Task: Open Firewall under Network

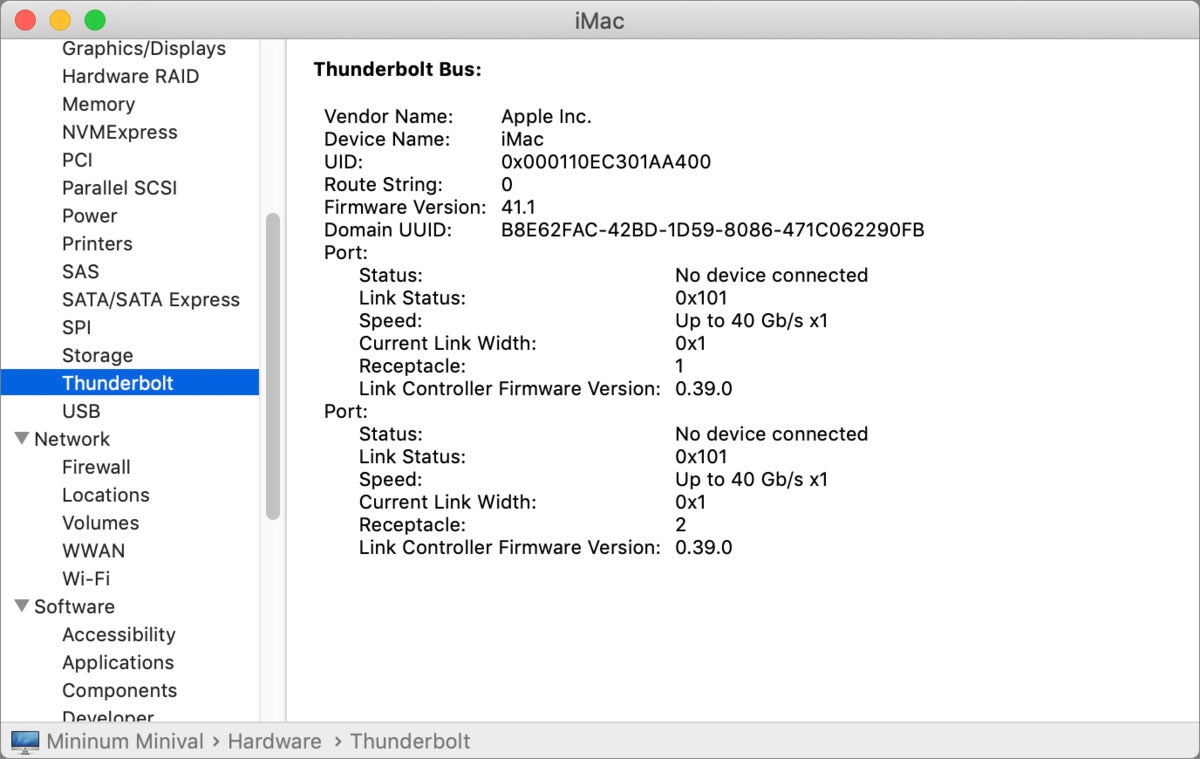Action: [96, 467]
